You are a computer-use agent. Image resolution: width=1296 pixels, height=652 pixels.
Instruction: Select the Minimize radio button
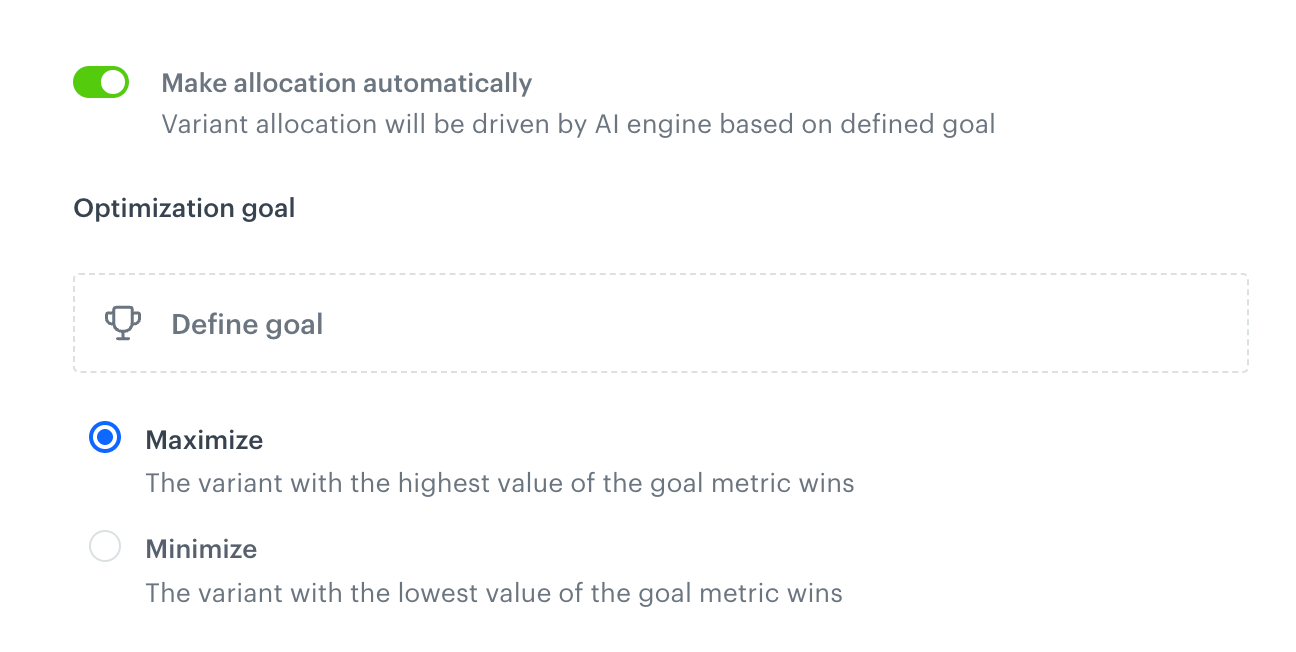point(105,547)
